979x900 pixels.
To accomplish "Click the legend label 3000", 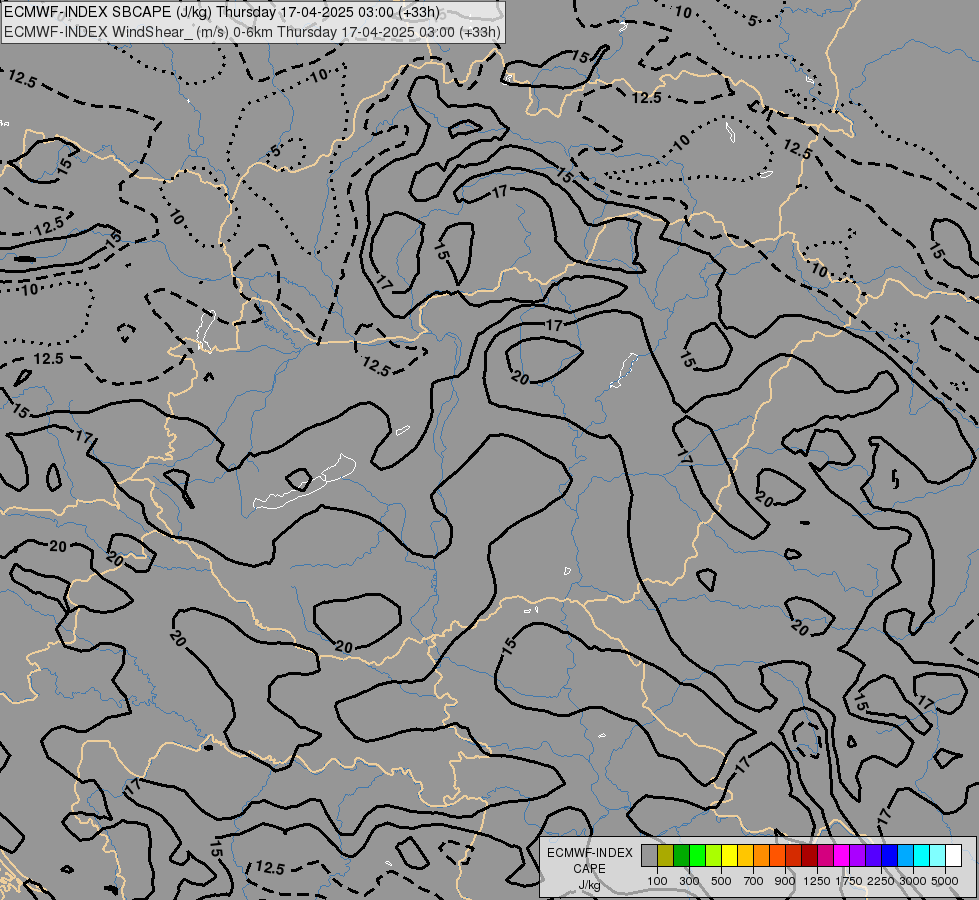I will point(913,881).
